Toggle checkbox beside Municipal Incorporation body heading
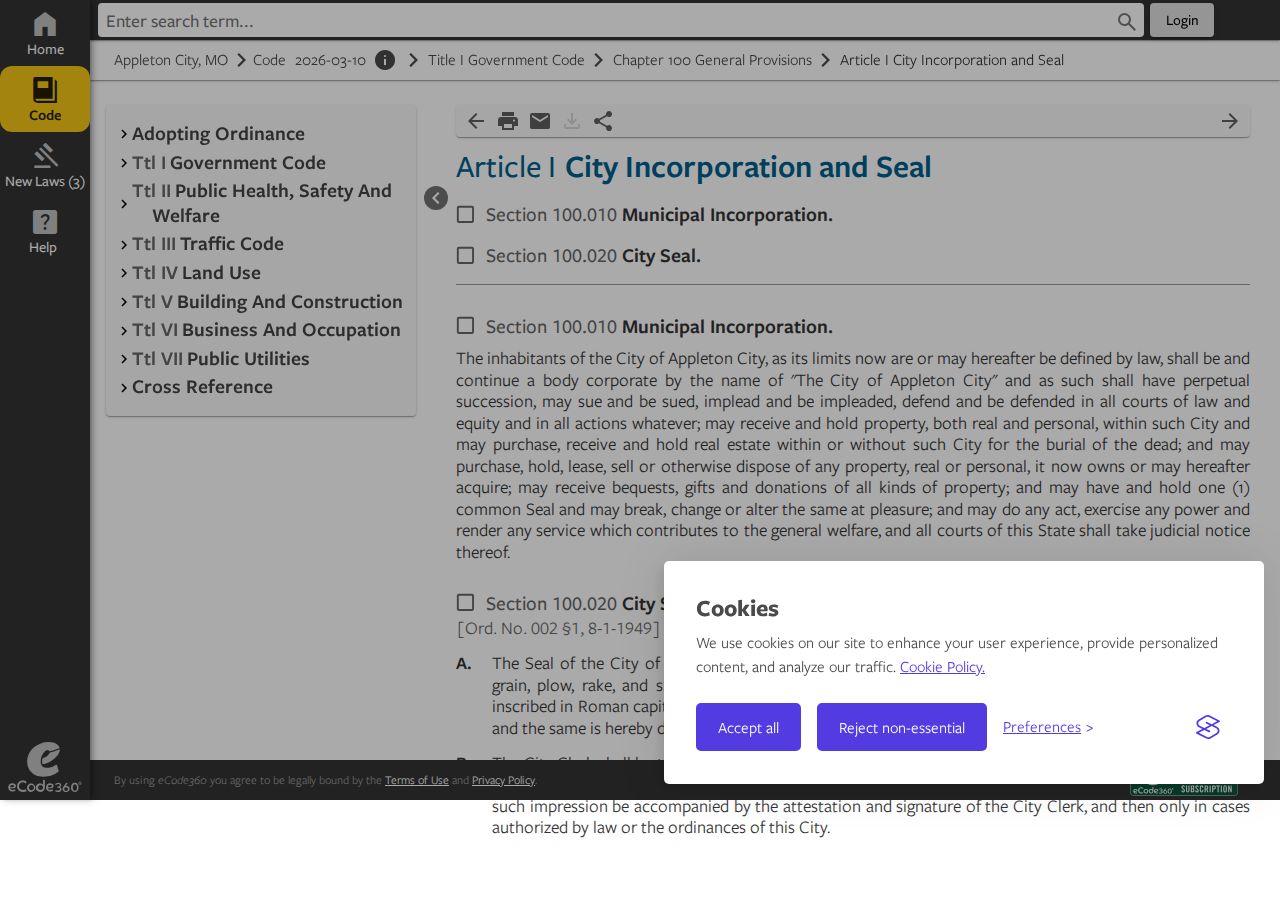This screenshot has height=902, width=1280. [465, 325]
